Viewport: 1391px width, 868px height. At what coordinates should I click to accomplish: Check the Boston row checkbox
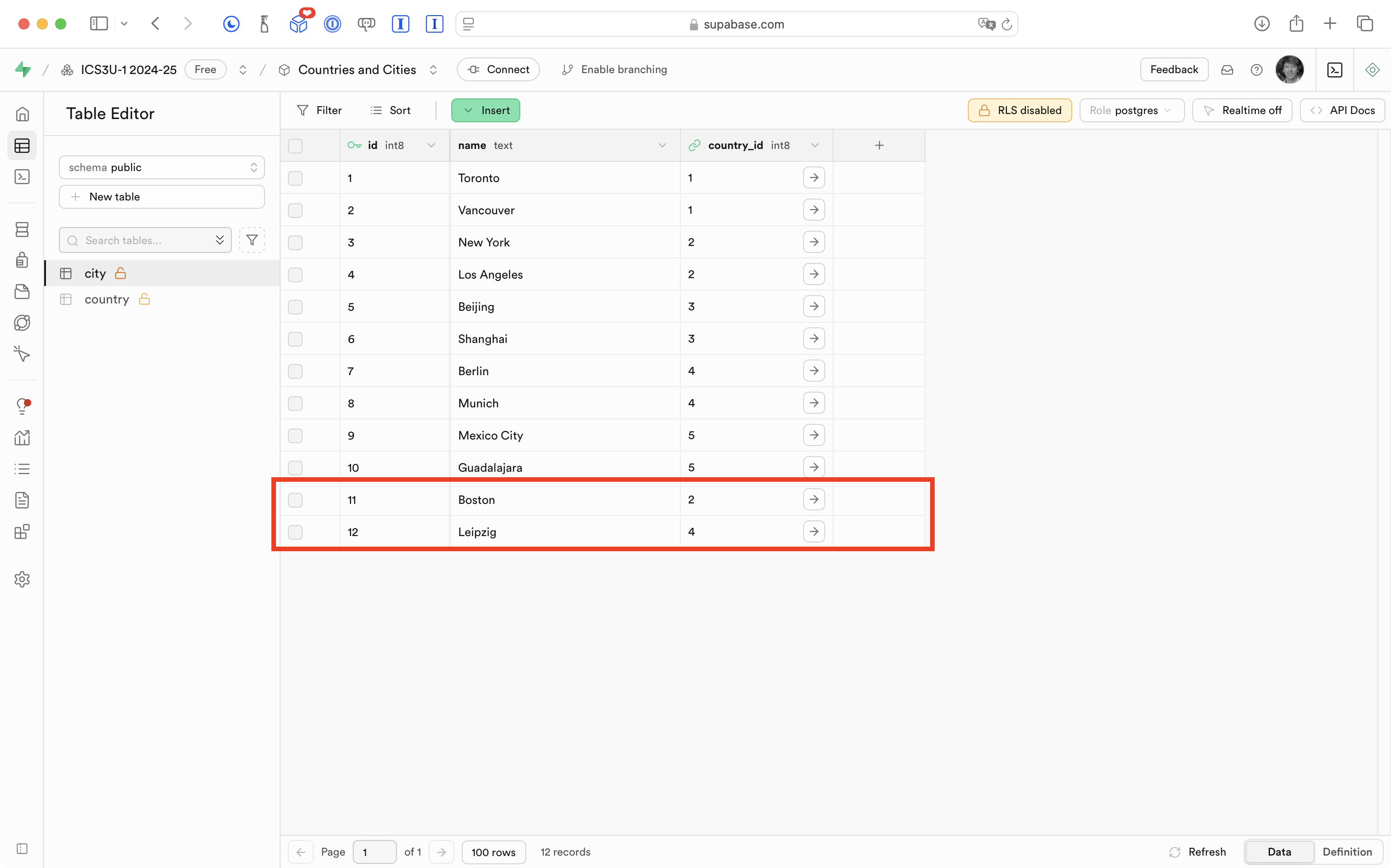[295, 500]
